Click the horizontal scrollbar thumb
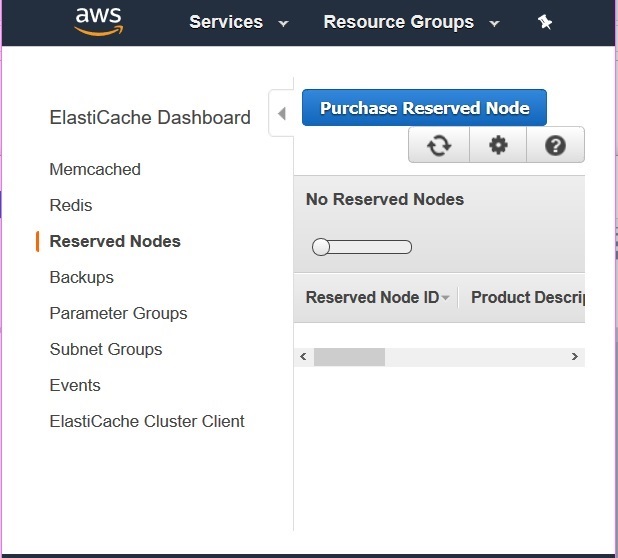618x558 pixels. 349,356
